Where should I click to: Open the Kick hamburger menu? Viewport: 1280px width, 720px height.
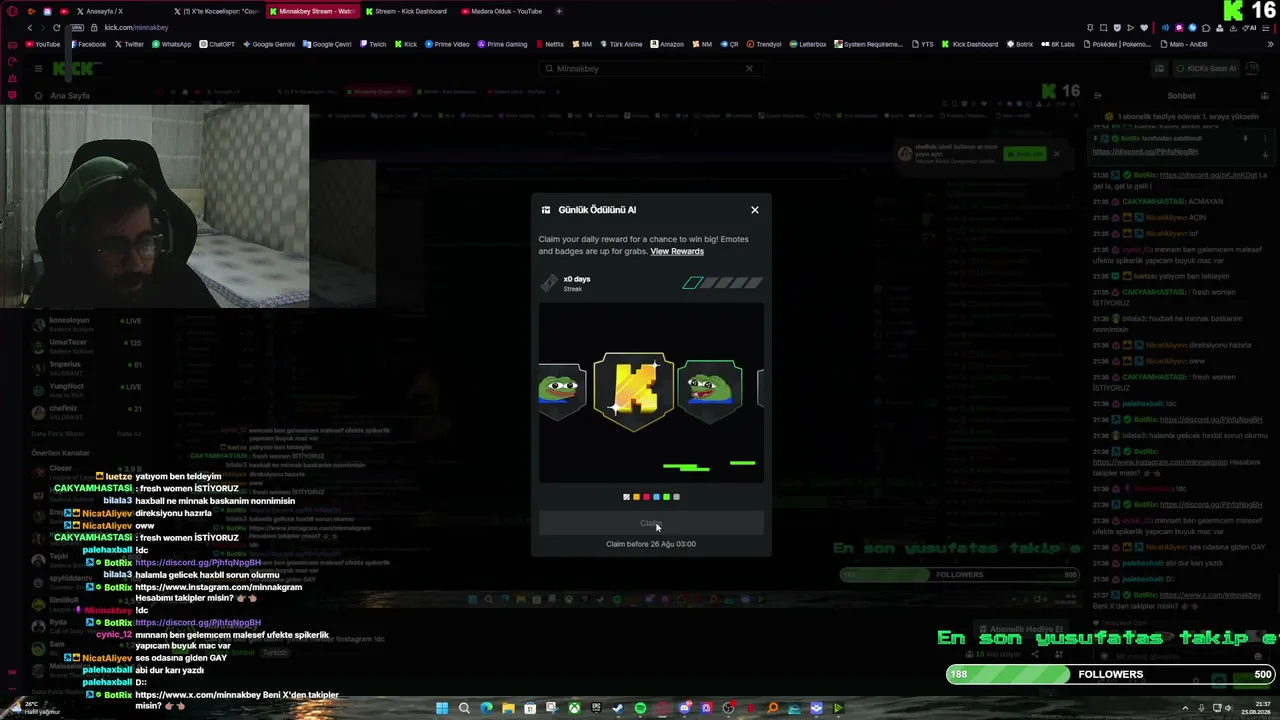[x=38, y=68]
